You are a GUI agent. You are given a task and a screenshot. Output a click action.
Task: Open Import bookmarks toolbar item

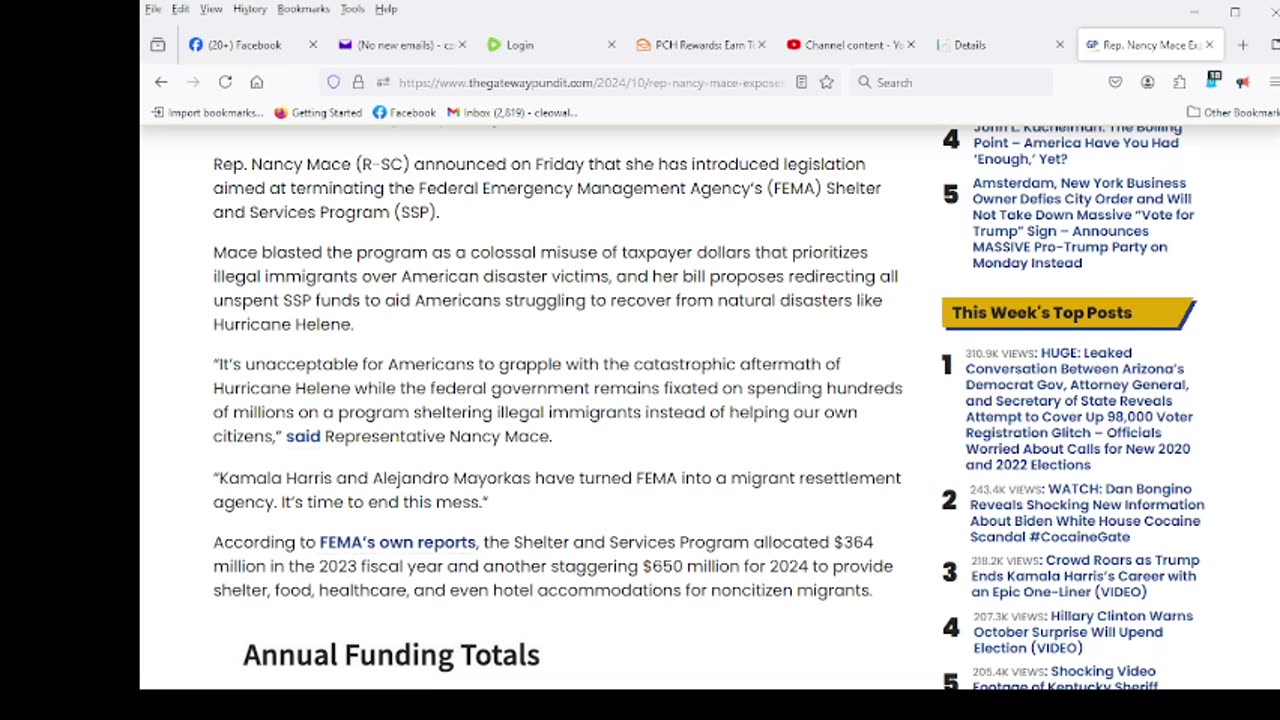click(x=207, y=113)
